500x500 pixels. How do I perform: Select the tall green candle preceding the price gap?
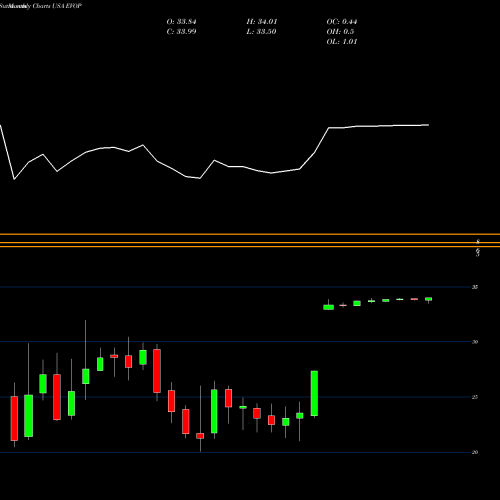click(x=314, y=393)
